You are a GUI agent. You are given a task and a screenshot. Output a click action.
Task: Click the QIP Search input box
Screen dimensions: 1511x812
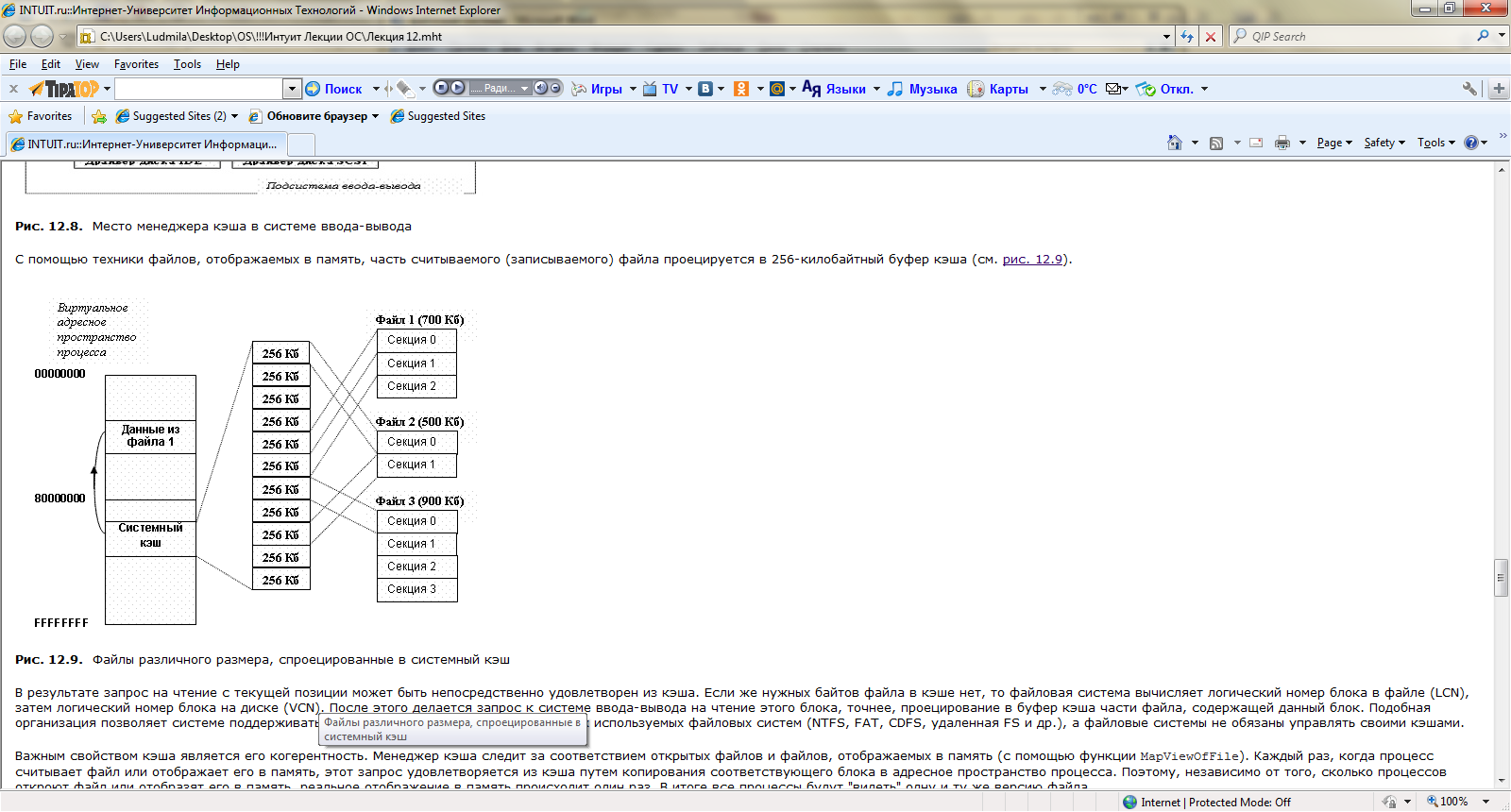coord(1360,36)
